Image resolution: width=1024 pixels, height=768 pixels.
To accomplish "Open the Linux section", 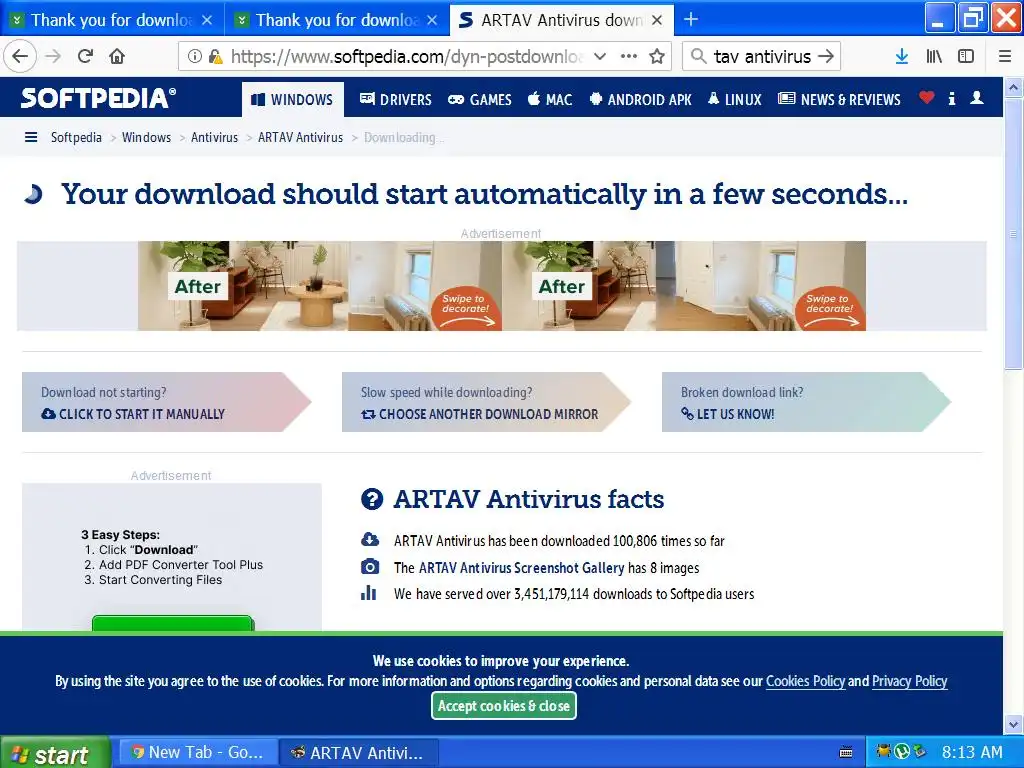I will point(735,99).
